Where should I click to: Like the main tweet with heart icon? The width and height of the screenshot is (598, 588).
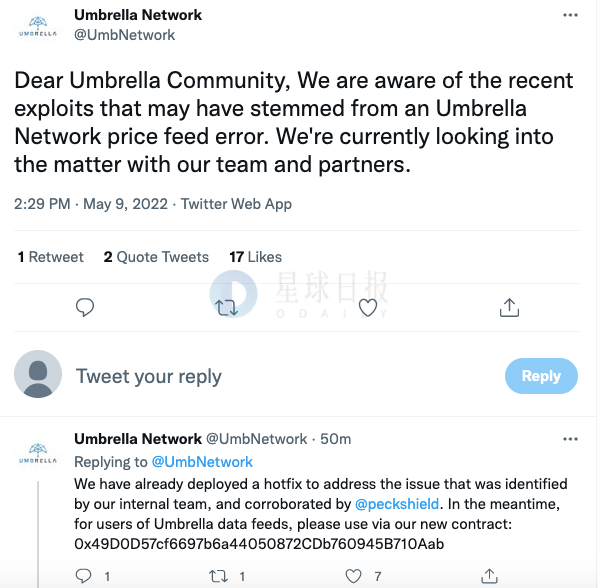pyautogui.click(x=368, y=307)
